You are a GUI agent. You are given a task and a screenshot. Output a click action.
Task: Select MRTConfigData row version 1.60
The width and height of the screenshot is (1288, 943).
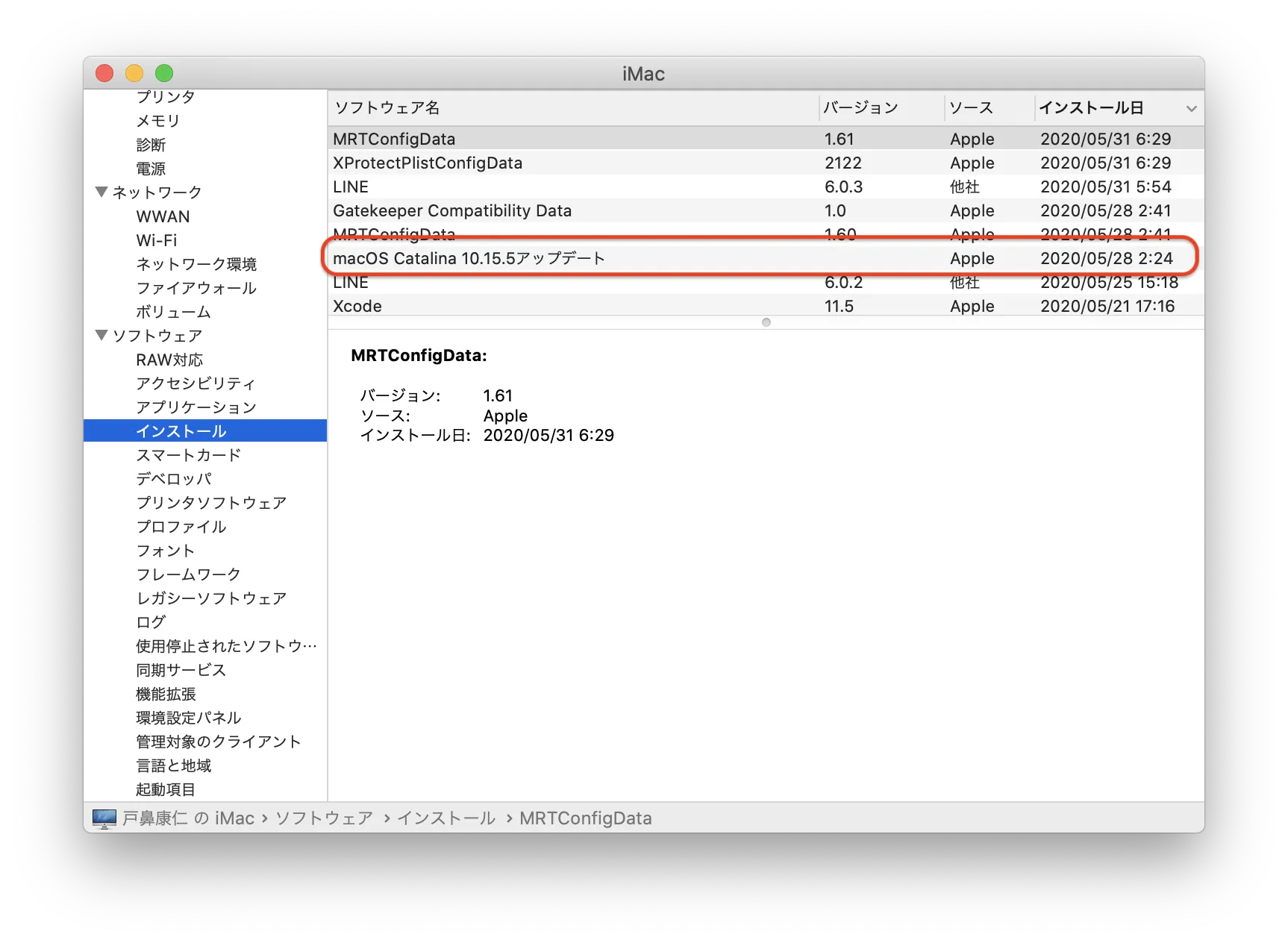[766, 233]
